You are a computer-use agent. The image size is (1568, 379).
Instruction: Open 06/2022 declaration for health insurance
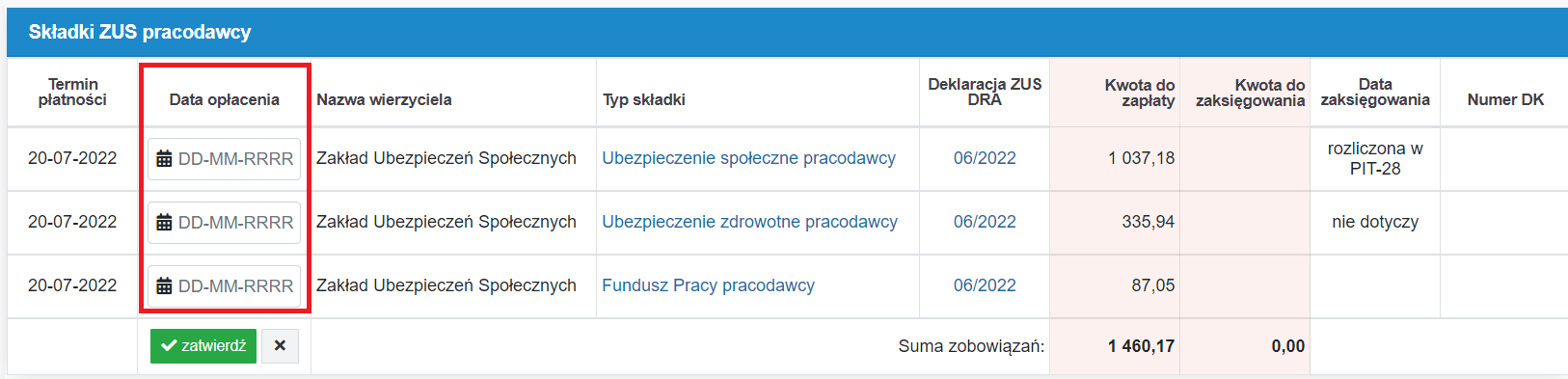click(985, 222)
